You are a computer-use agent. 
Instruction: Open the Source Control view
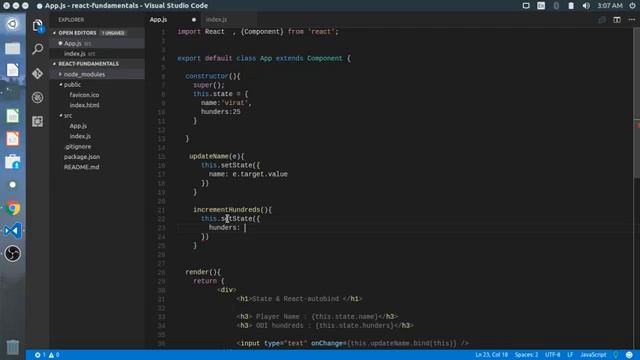38,73
